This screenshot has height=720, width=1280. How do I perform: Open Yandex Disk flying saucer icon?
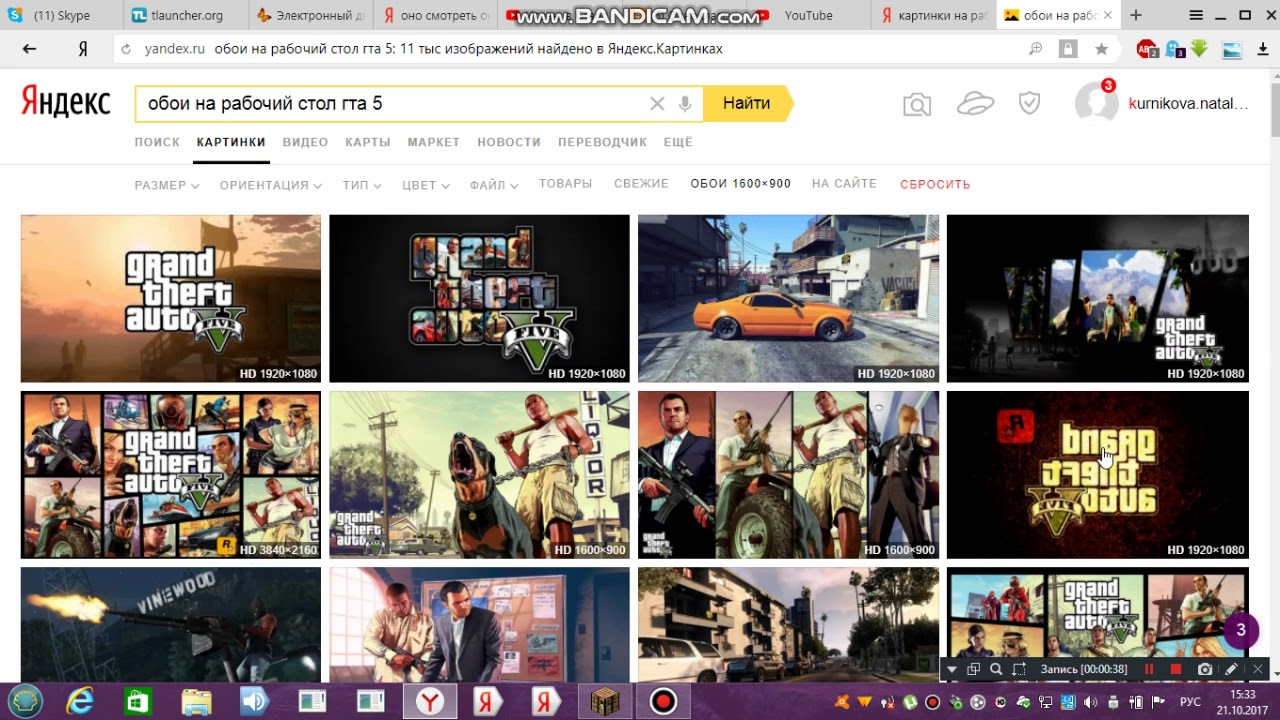[x=975, y=103]
